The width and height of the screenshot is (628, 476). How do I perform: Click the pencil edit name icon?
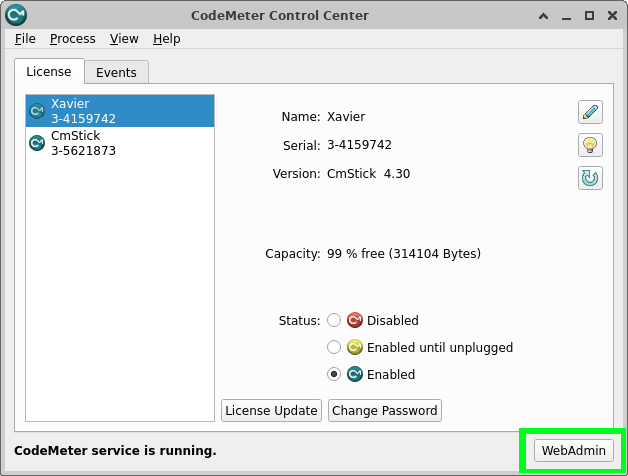tap(590, 112)
